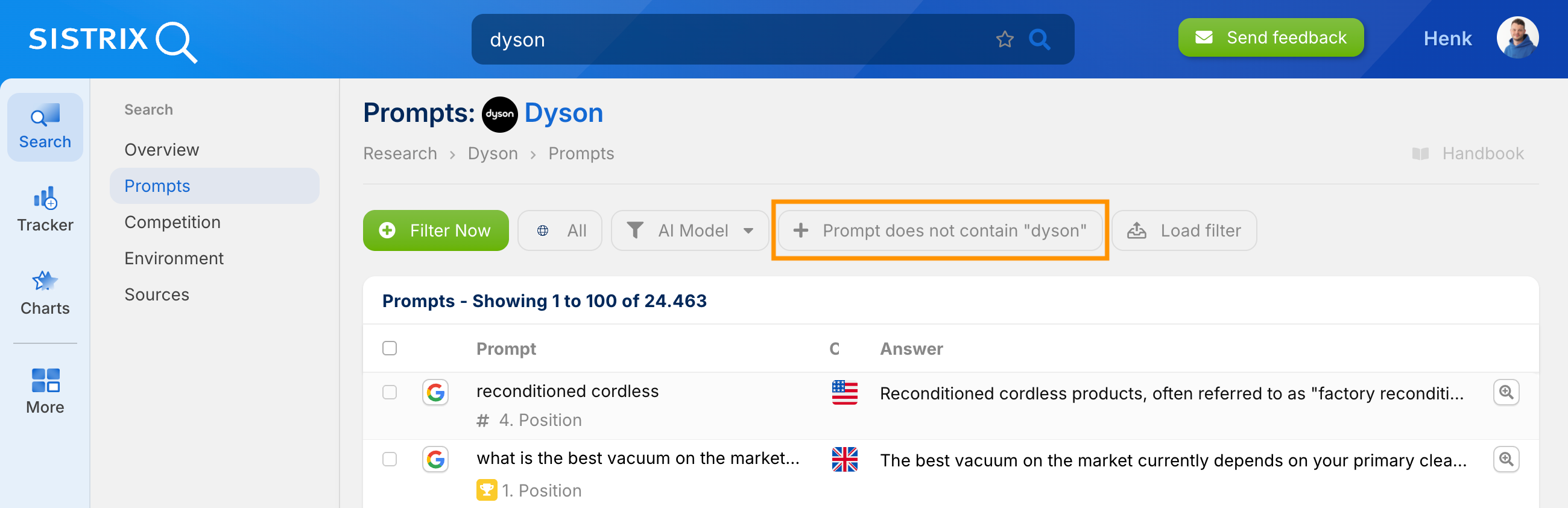Image resolution: width=1568 pixels, height=508 pixels.
Task: Open Sources in the sidebar
Action: [157, 294]
